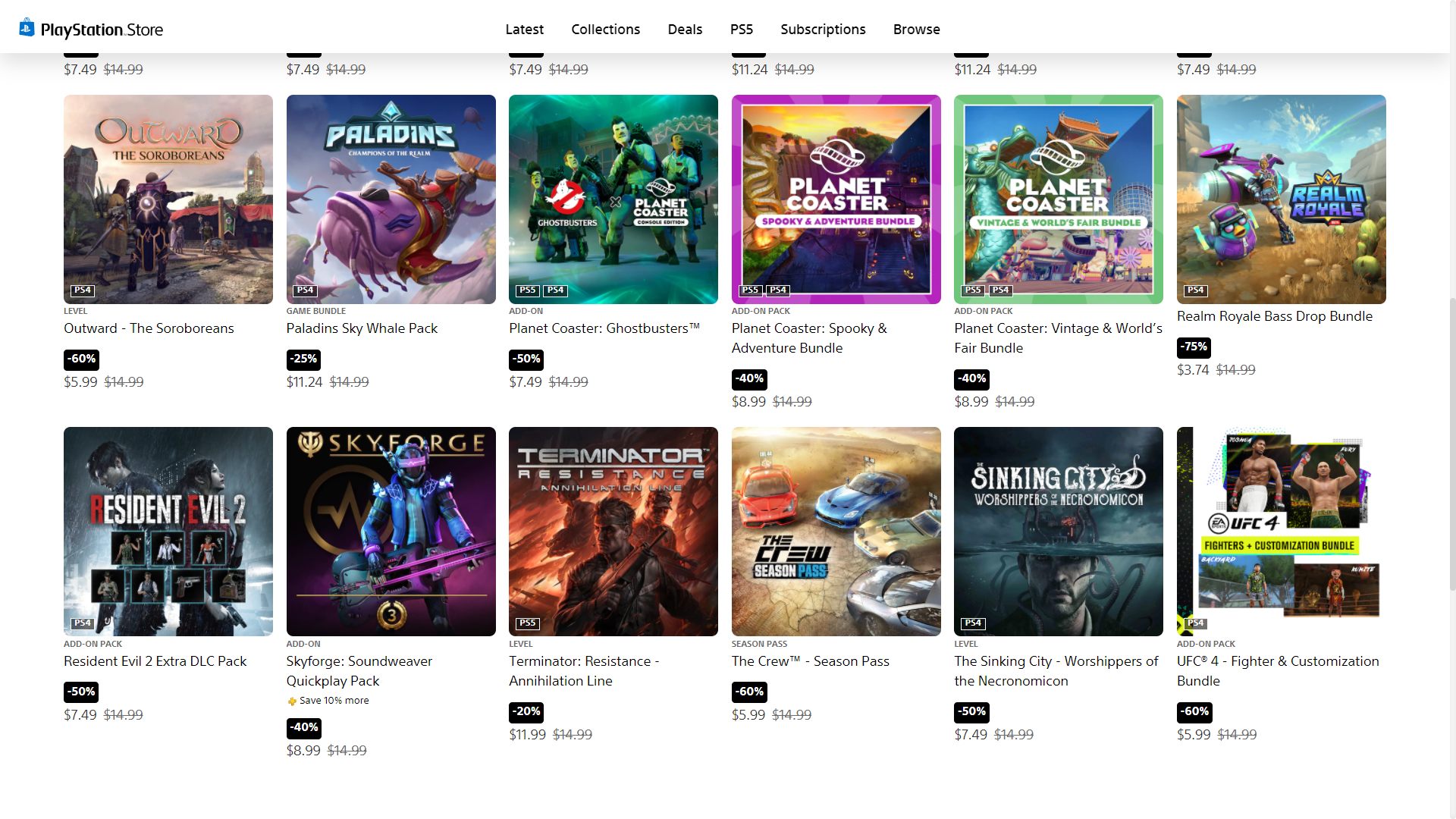Click -75% discount badge under Realm Royale

(1194, 347)
